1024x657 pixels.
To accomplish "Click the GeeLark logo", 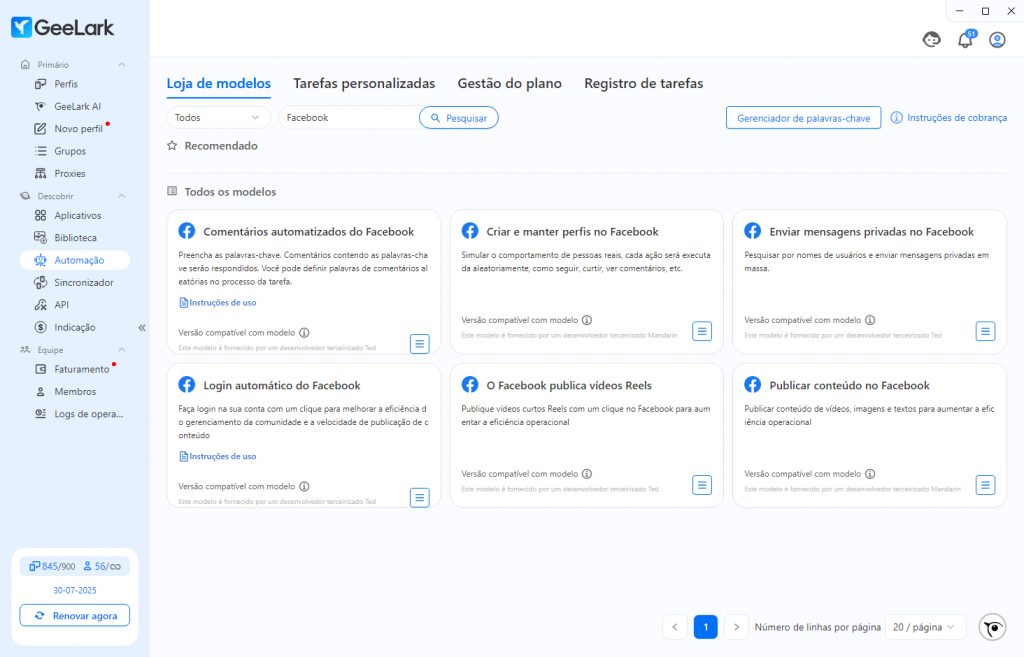I will point(63,27).
